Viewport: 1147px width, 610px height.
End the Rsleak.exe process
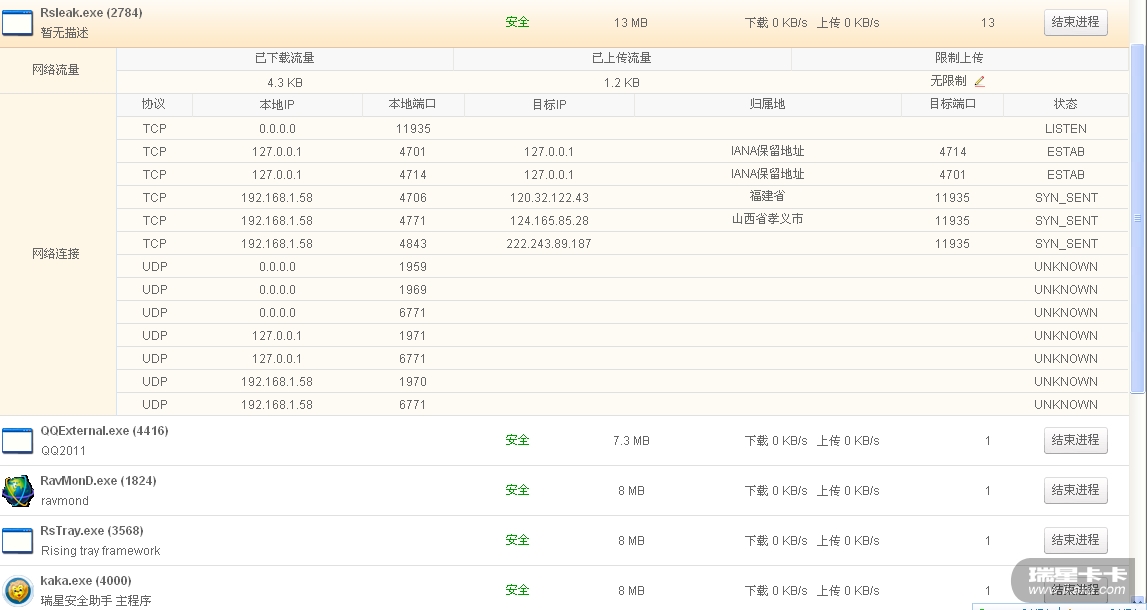click(x=1075, y=22)
